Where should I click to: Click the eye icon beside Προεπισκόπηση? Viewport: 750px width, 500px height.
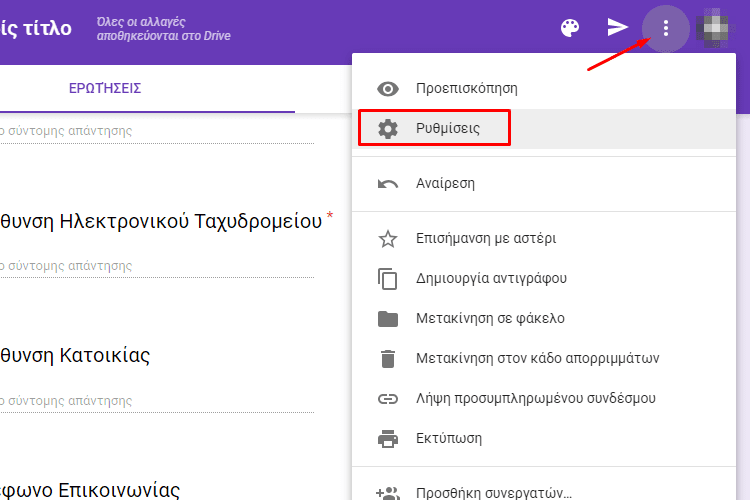[387, 89]
